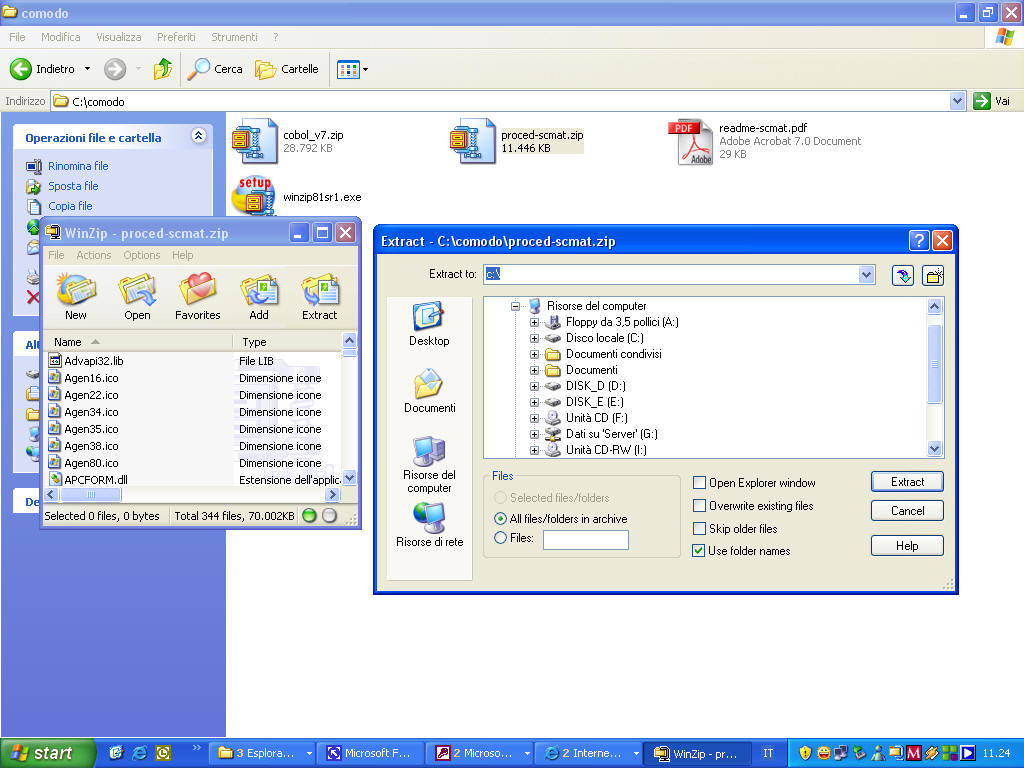Click the Files: text input box
The image size is (1024, 768).
[586, 539]
